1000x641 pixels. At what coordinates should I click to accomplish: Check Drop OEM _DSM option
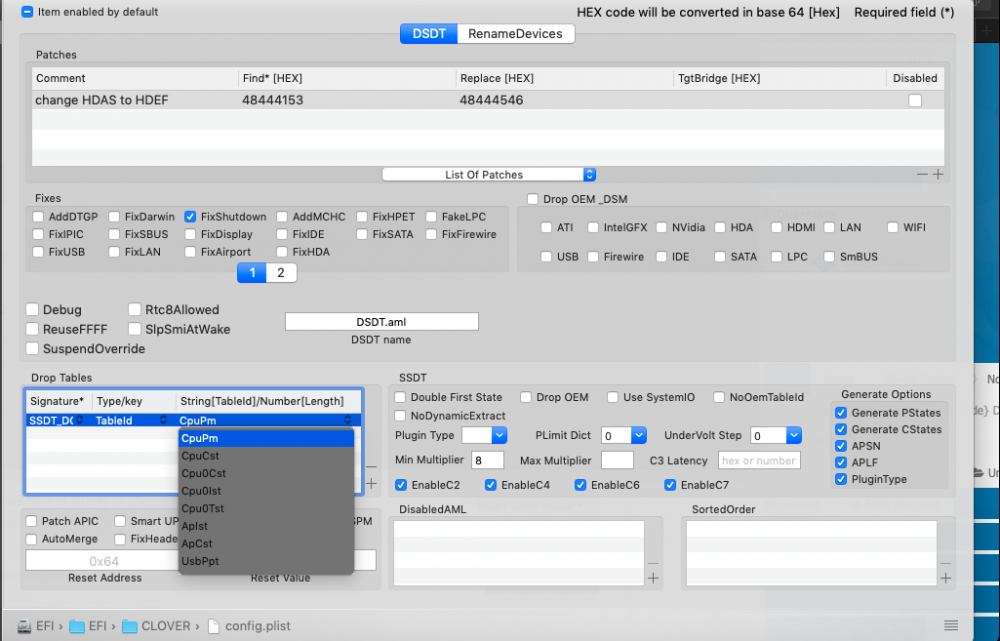(533, 199)
